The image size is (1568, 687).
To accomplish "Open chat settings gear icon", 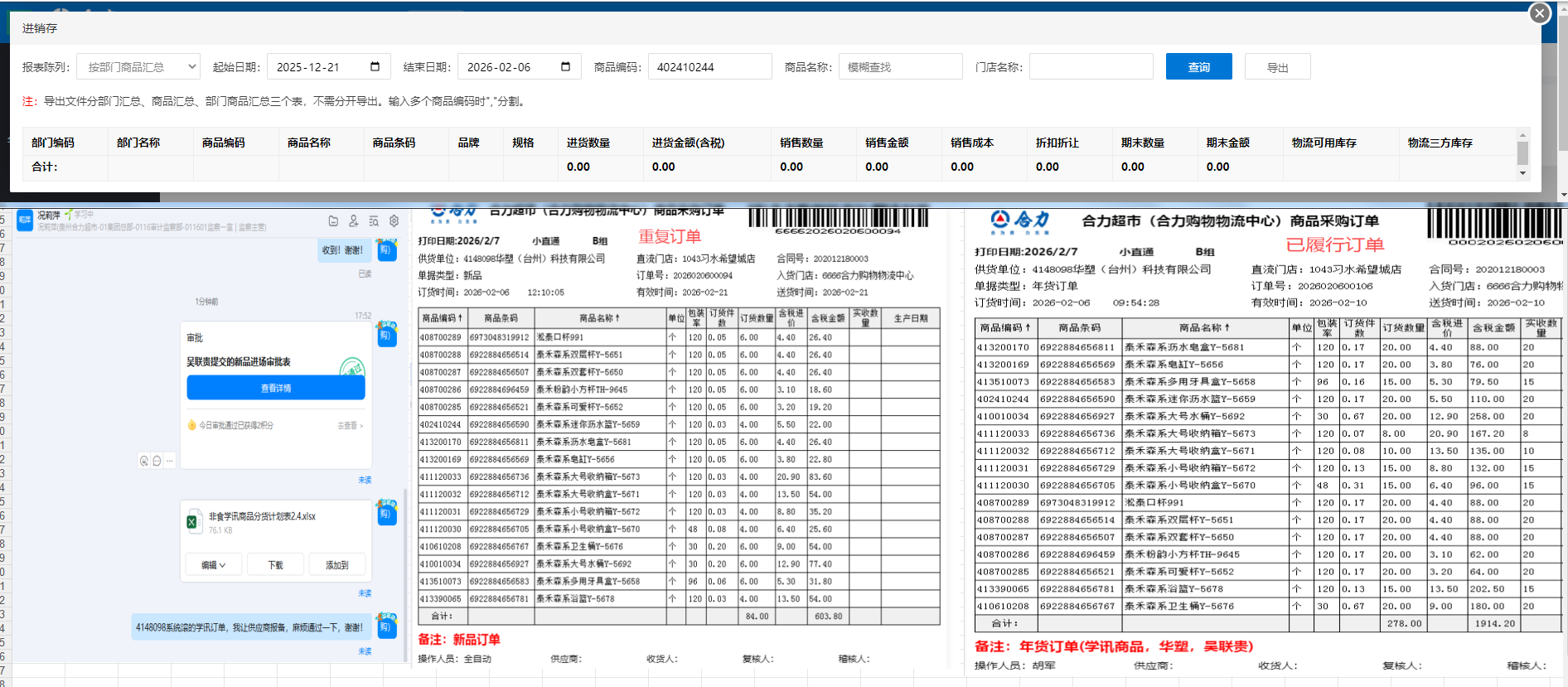I will pos(394,221).
